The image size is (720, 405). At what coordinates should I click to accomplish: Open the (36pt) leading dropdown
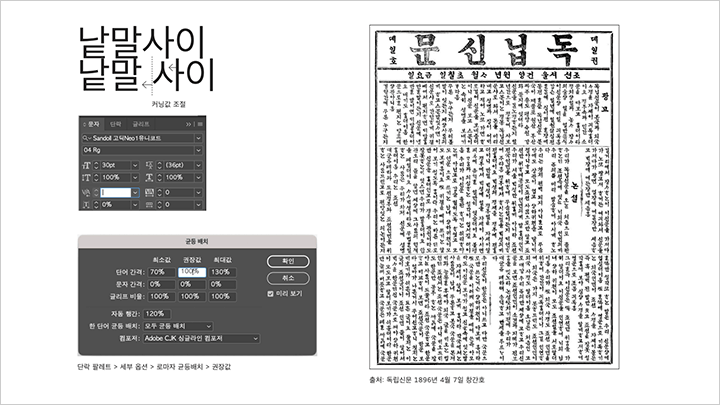coord(198,165)
